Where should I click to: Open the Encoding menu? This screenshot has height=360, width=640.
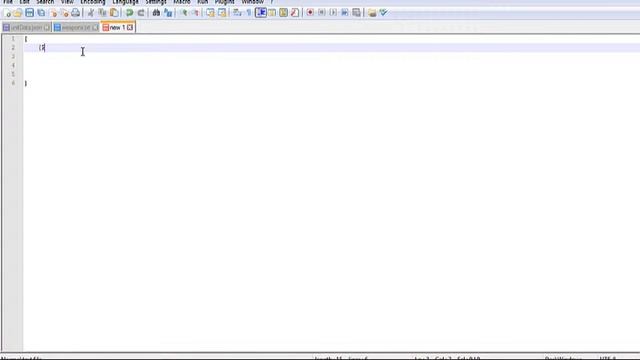click(x=93, y=2)
